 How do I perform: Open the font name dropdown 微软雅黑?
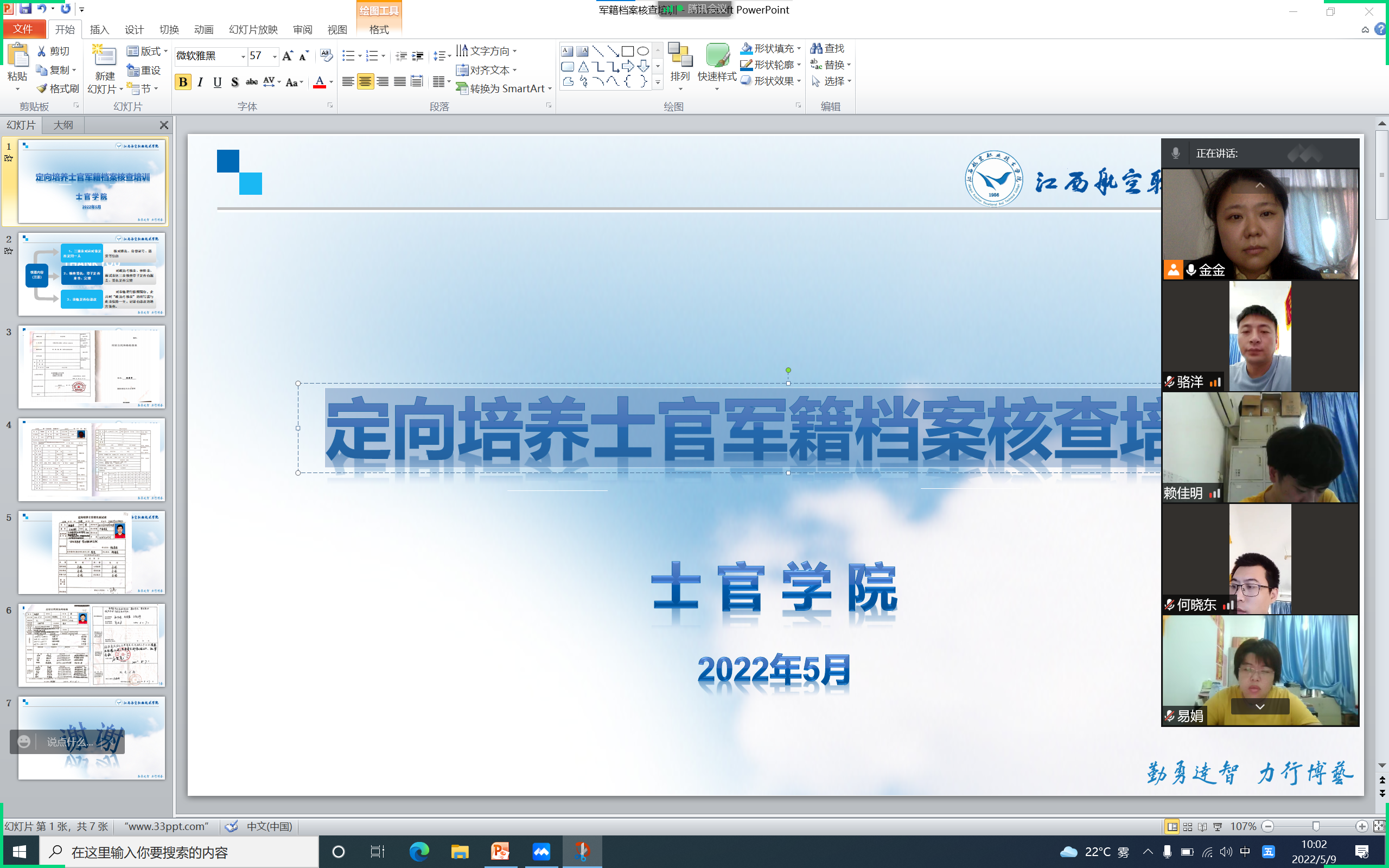243,56
